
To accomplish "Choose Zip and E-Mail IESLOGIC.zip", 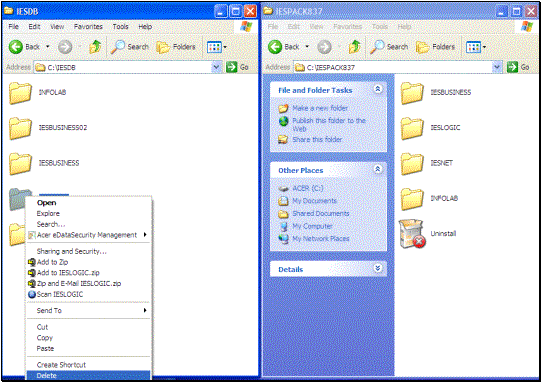I will pyautogui.click(x=88, y=283).
